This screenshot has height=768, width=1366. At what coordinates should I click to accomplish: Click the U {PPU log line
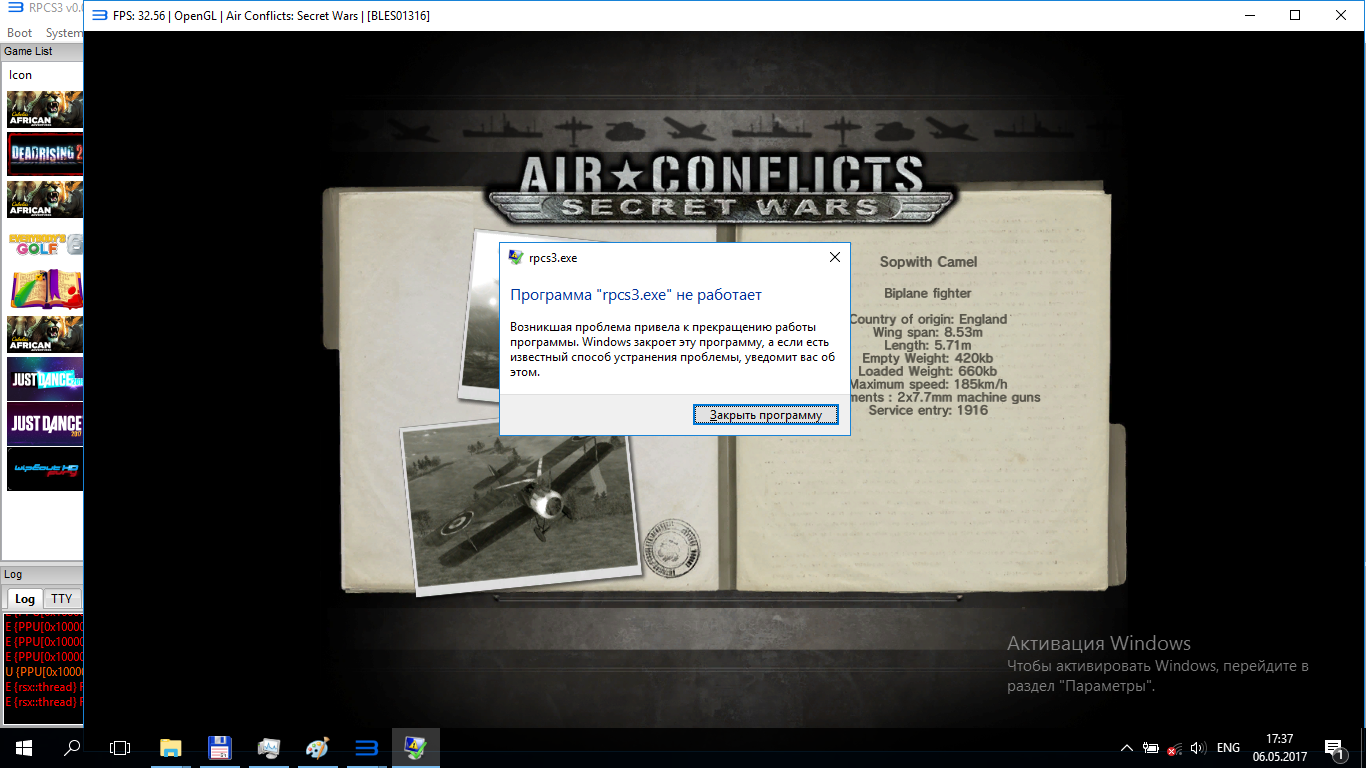(x=44, y=672)
